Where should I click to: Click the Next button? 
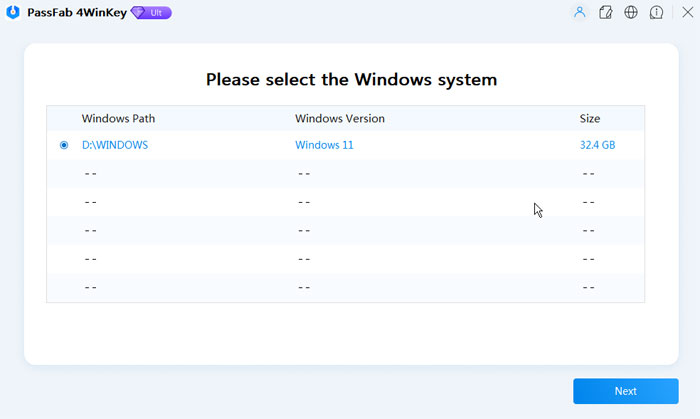pyautogui.click(x=625, y=391)
